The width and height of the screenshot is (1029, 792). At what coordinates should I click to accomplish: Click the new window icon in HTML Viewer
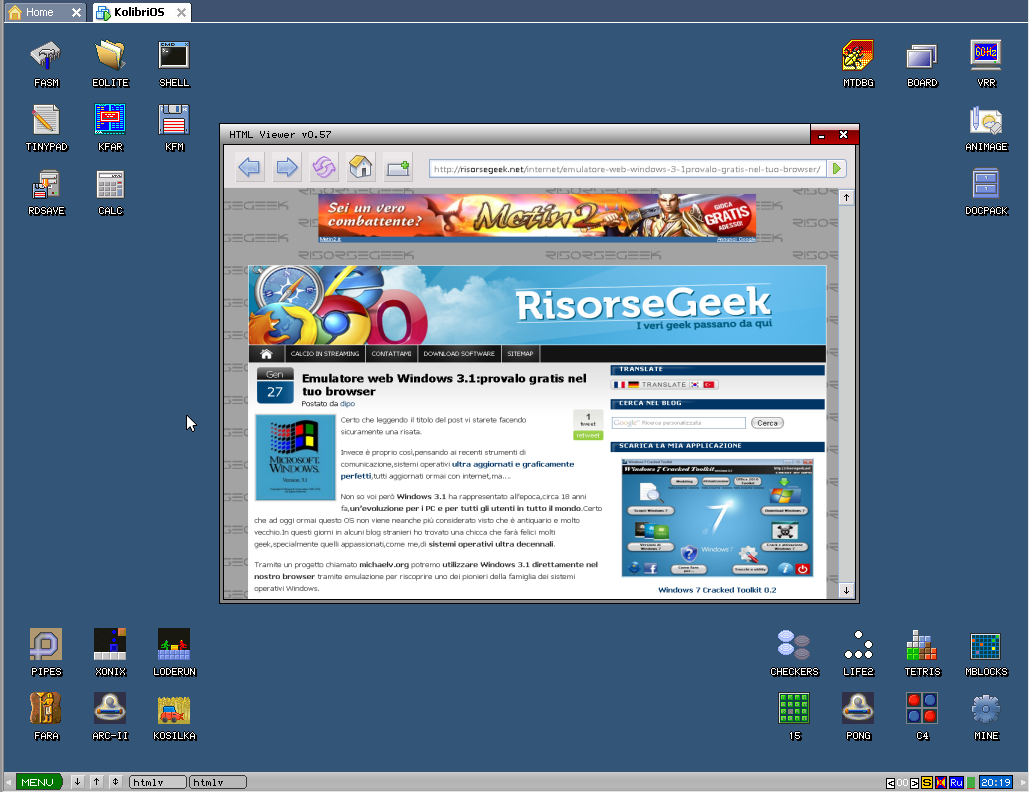tap(398, 168)
